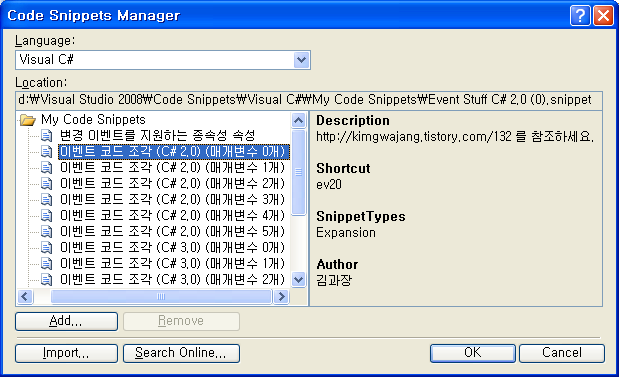The image size is (619, 377).
Task: Click the shortcut value ev20
Action: coord(329,185)
